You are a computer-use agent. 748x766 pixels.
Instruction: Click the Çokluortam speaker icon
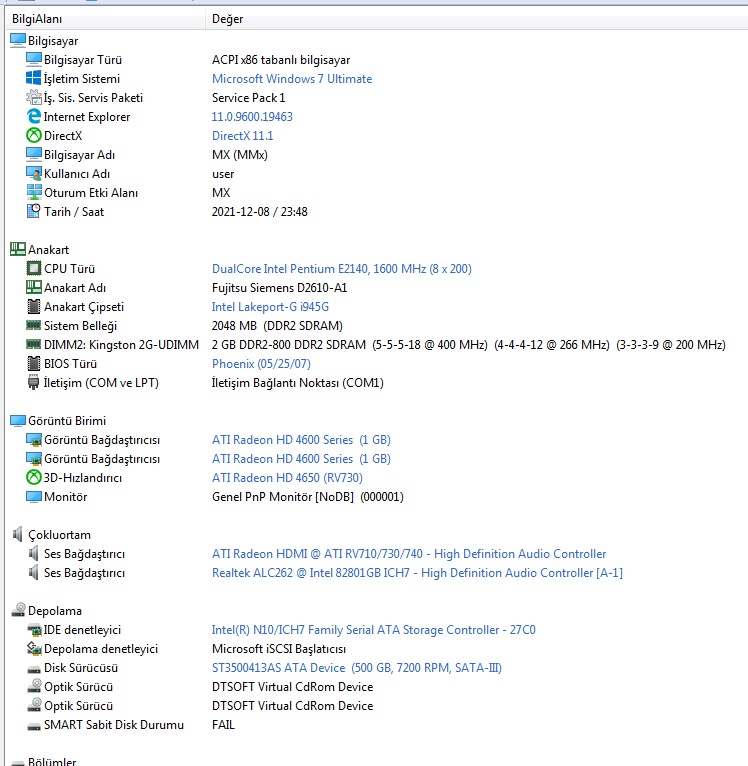coord(17,535)
